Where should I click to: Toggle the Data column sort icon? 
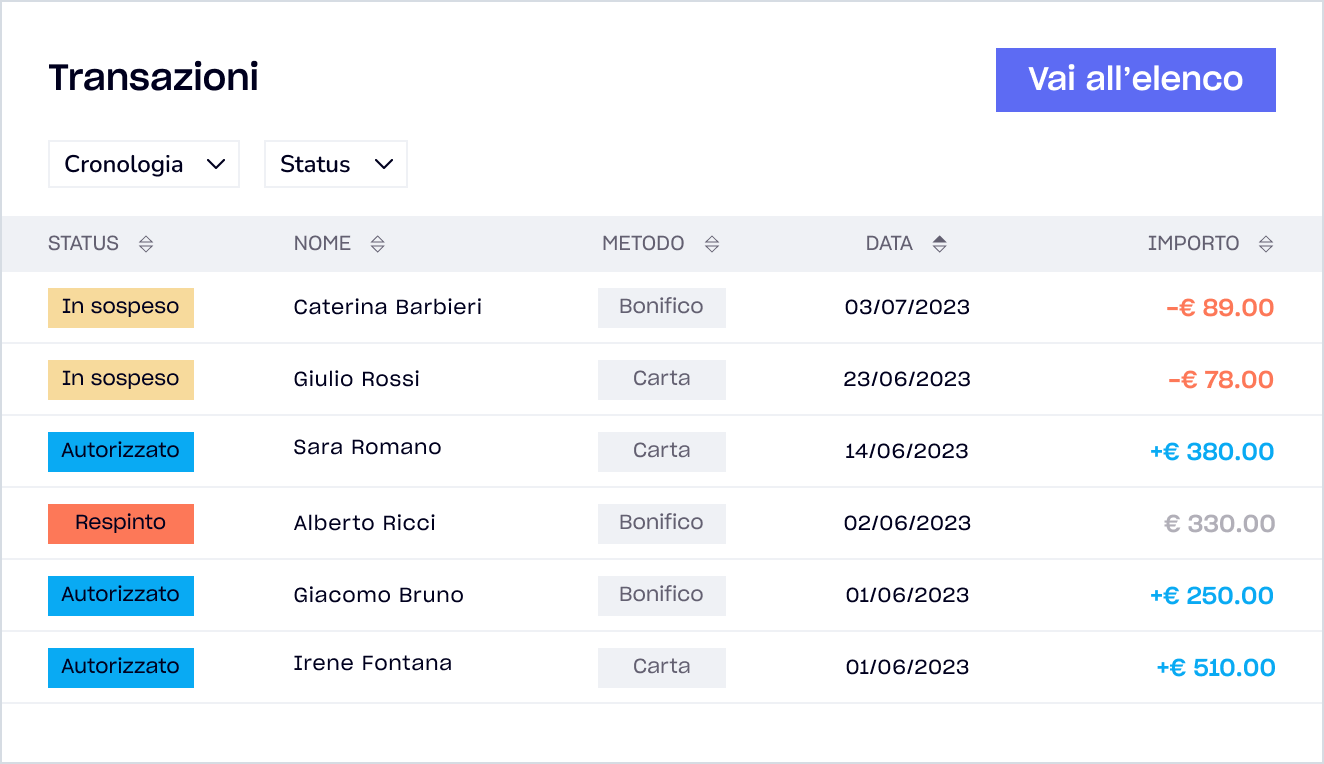pos(939,244)
